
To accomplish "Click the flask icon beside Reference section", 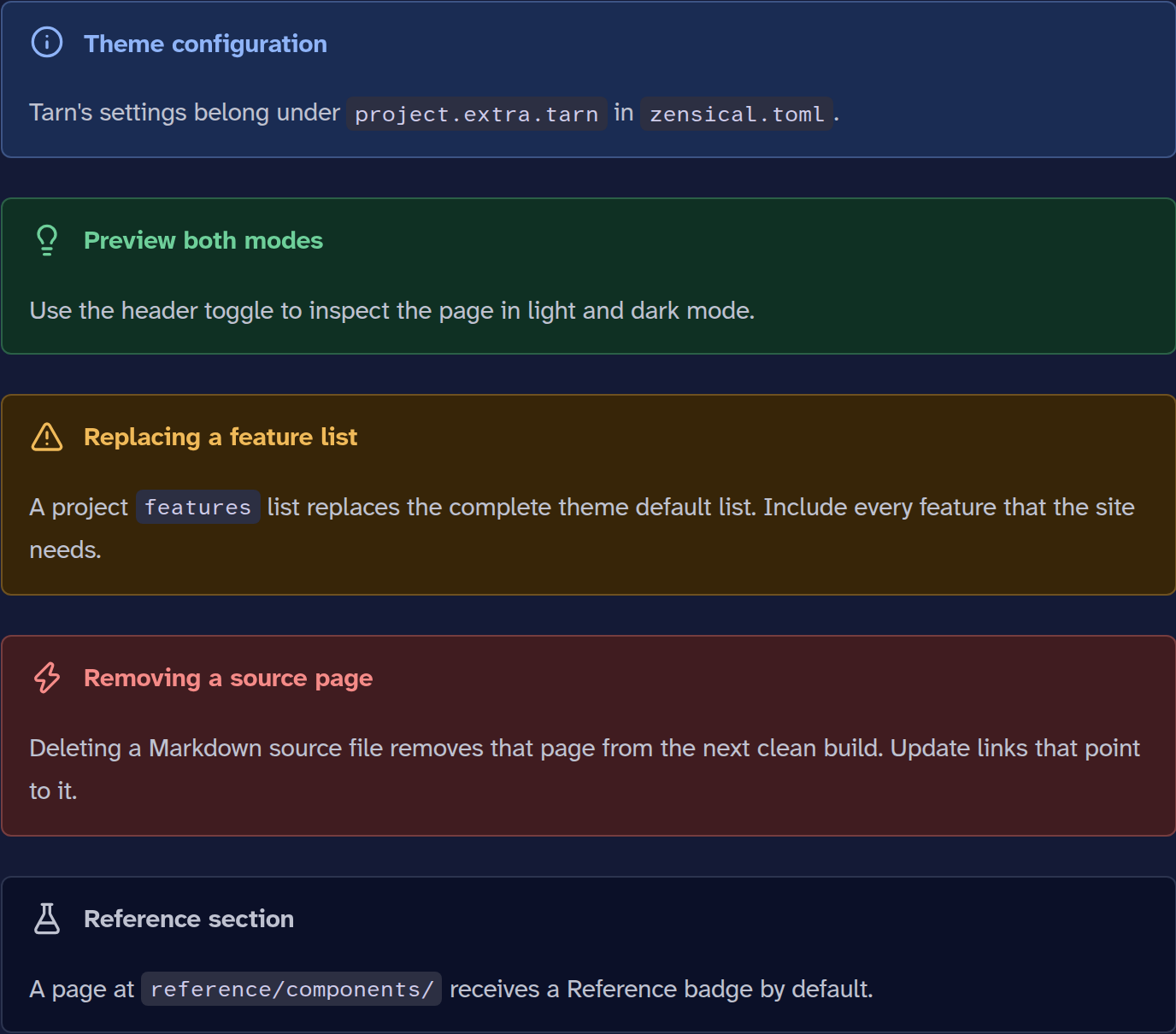I will [47, 919].
